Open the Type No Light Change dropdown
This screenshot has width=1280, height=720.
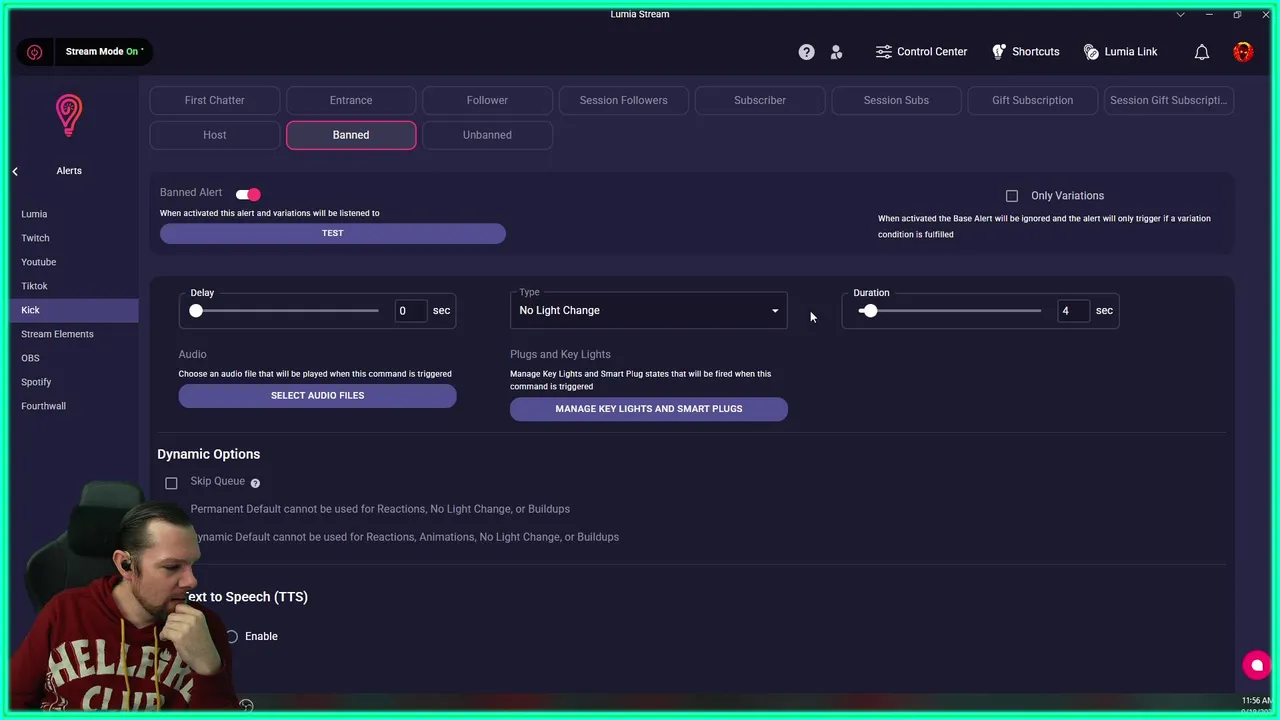pos(649,310)
